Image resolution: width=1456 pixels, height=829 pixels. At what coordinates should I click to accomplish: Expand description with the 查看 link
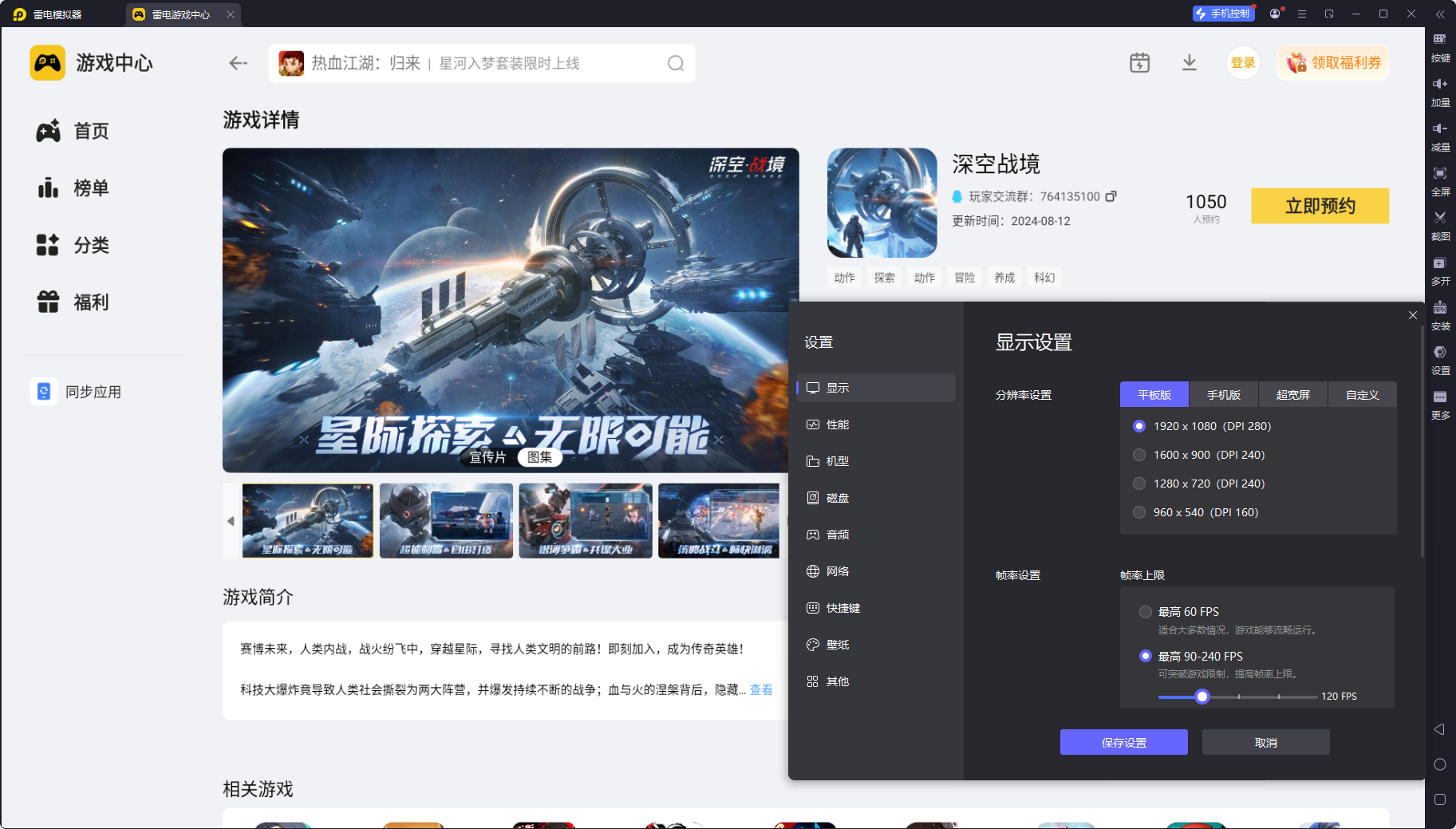pos(760,691)
